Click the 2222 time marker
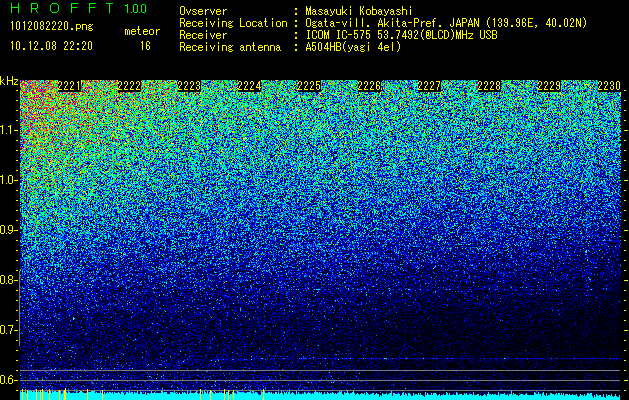 (129, 86)
